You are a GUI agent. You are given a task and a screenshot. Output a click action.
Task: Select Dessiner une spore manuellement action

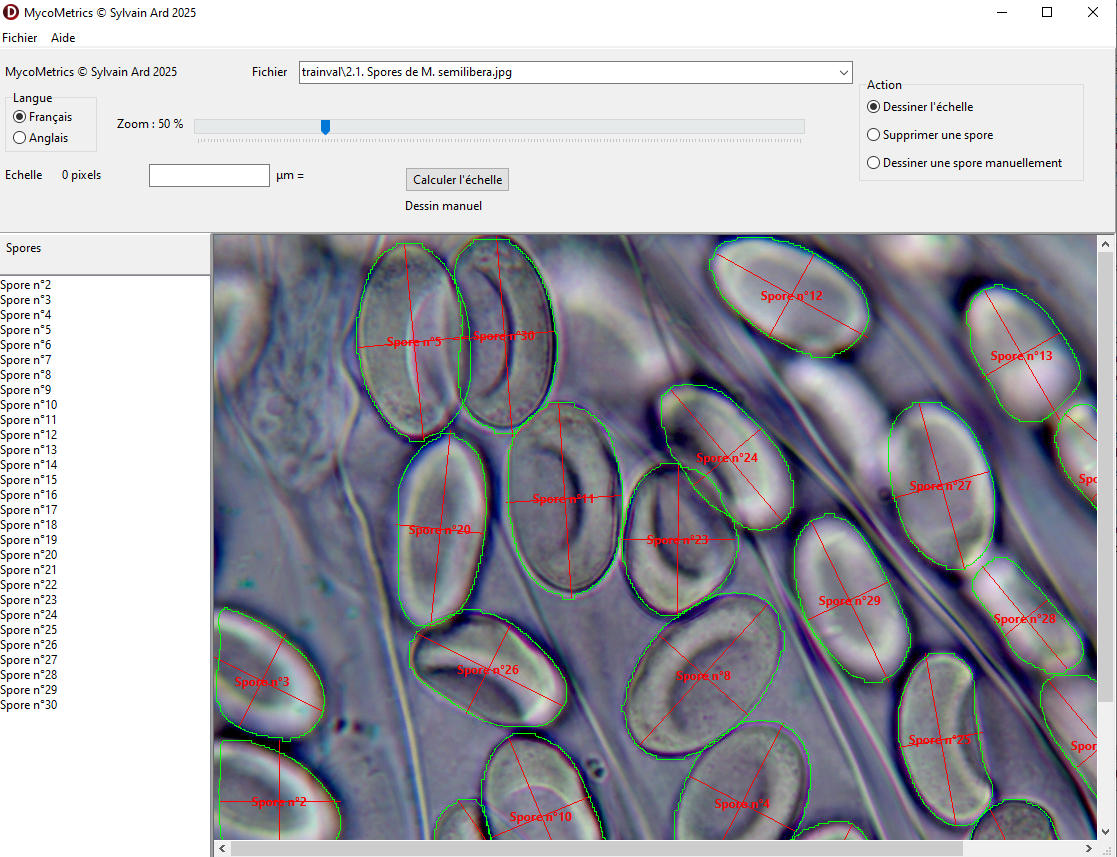965,162
